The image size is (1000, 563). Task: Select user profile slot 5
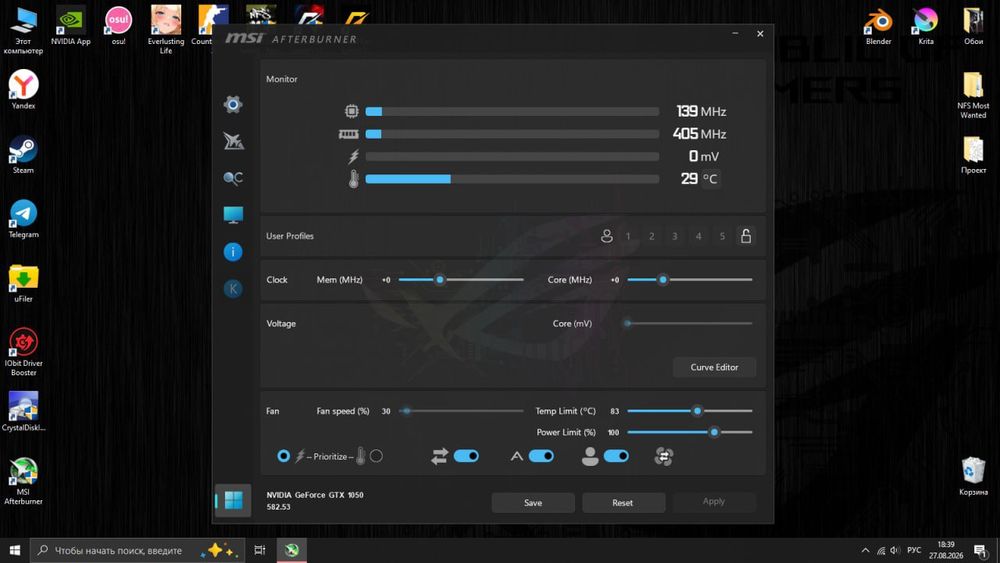pos(722,236)
